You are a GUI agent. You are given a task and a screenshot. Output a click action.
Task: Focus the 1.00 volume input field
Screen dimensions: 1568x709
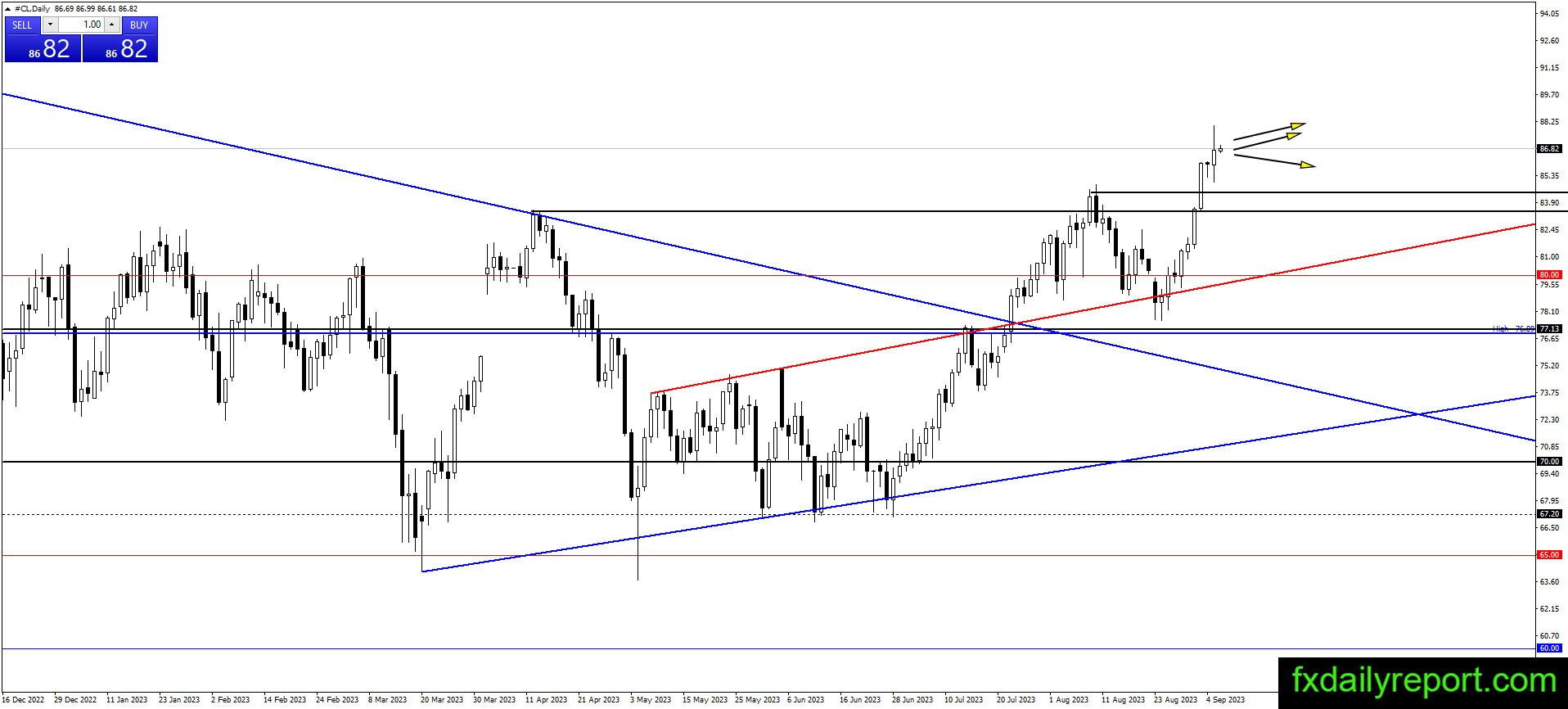(x=81, y=25)
